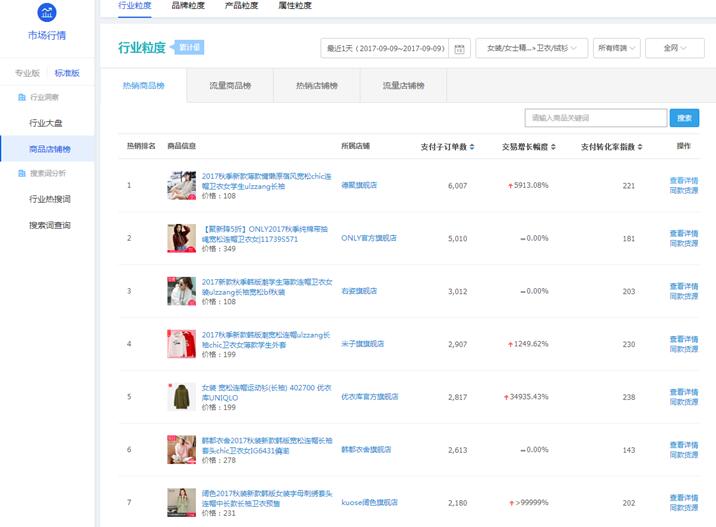Viewport: 716px width, 527px height.
Task: Sort by 支付转化率指数 using its sort arrows
Action: pos(640,147)
